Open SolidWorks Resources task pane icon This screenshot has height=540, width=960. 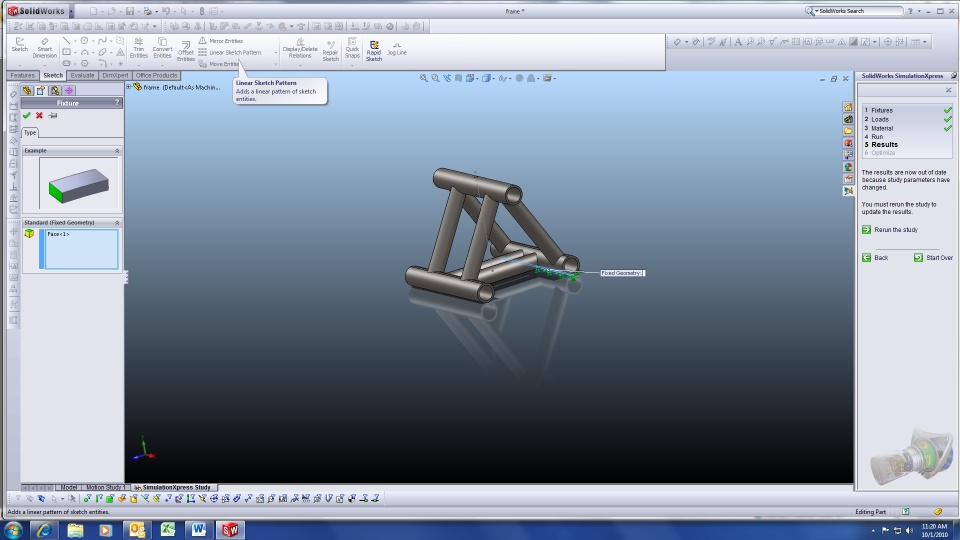[x=848, y=107]
